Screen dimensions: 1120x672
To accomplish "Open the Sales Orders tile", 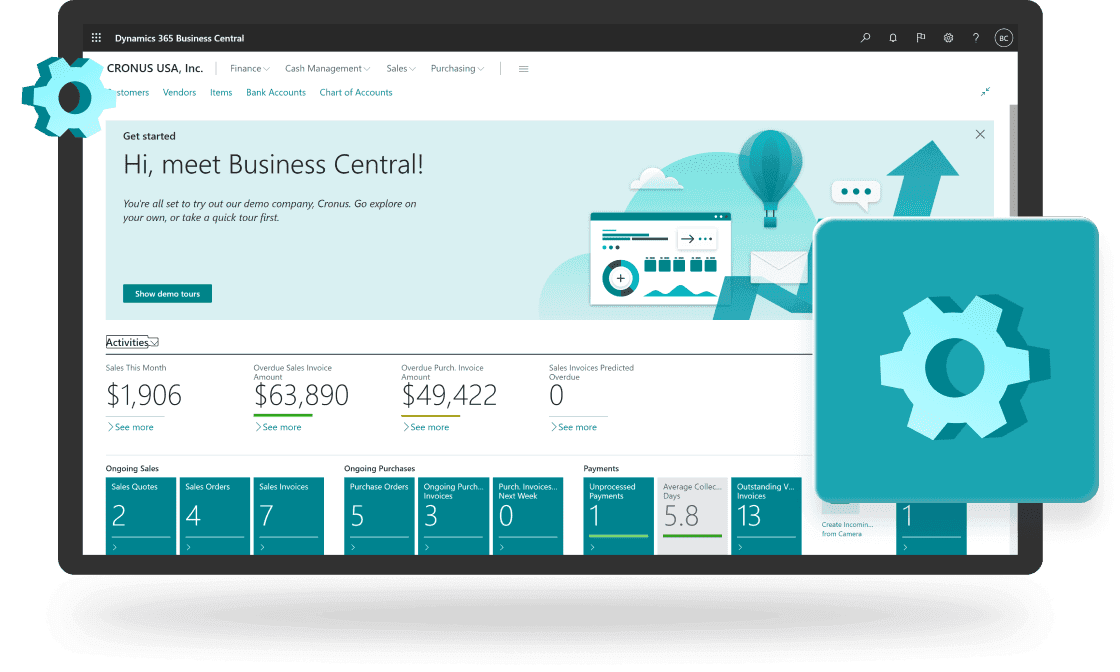I will click(214, 515).
